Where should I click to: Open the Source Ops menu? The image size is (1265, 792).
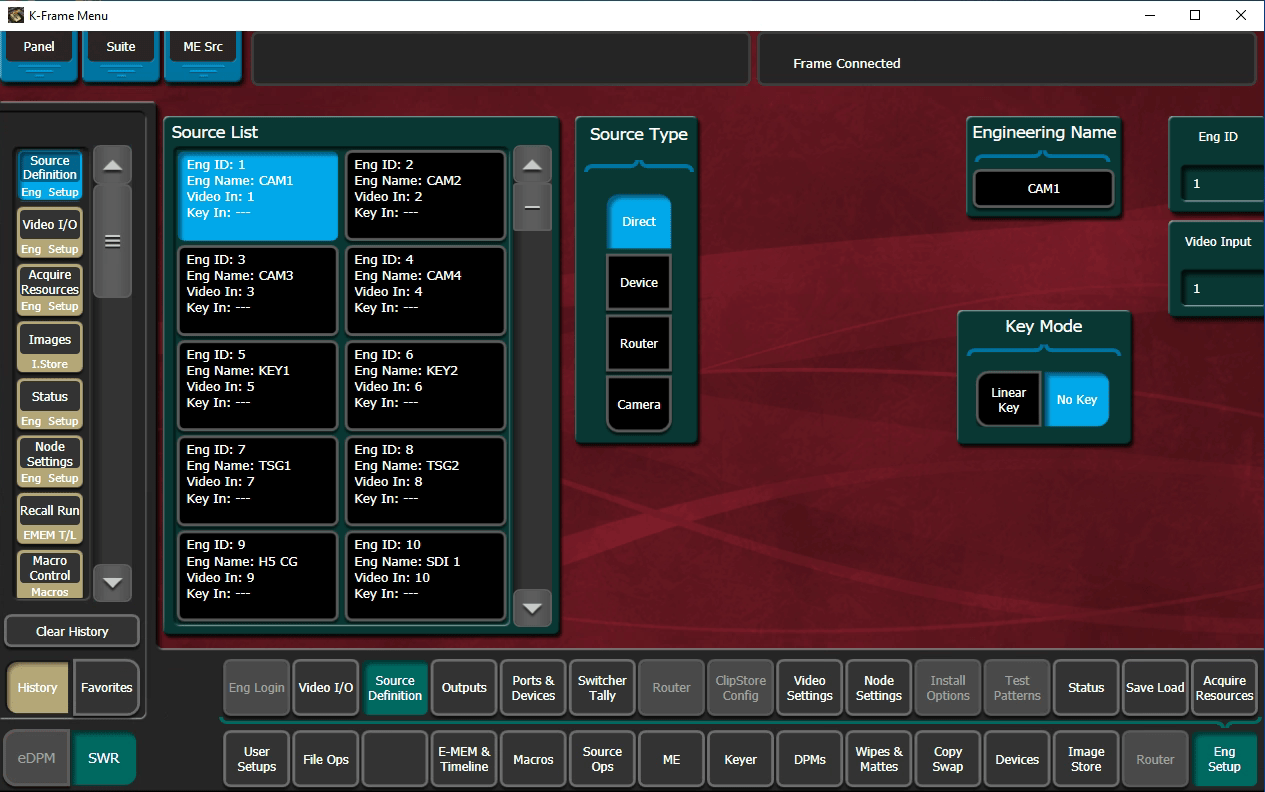tap(602, 758)
